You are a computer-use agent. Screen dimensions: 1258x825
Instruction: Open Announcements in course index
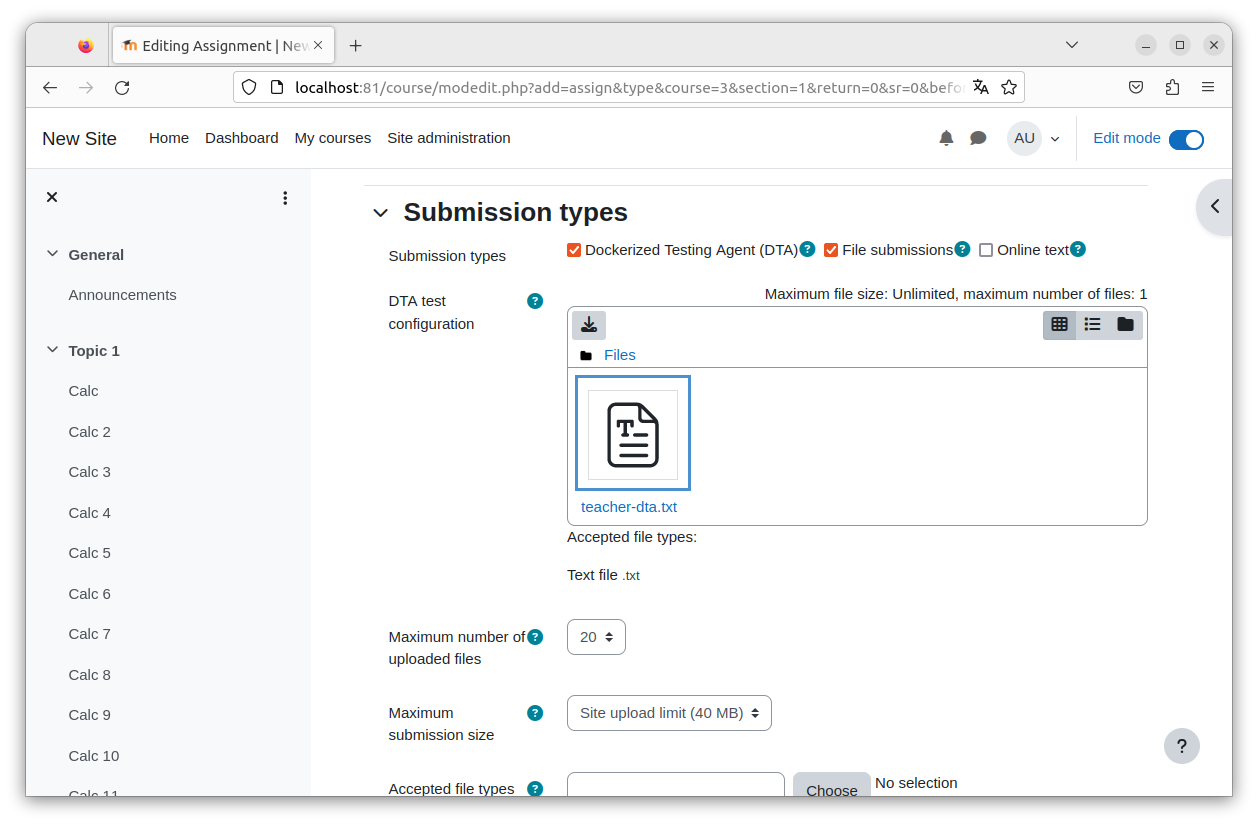(123, 295)
